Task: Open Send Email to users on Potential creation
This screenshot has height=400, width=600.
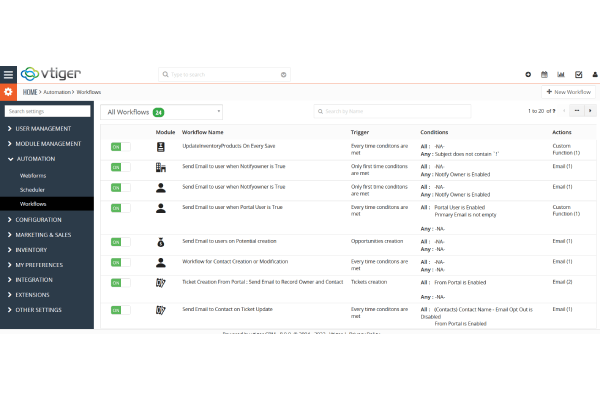Action: (229, 241)
